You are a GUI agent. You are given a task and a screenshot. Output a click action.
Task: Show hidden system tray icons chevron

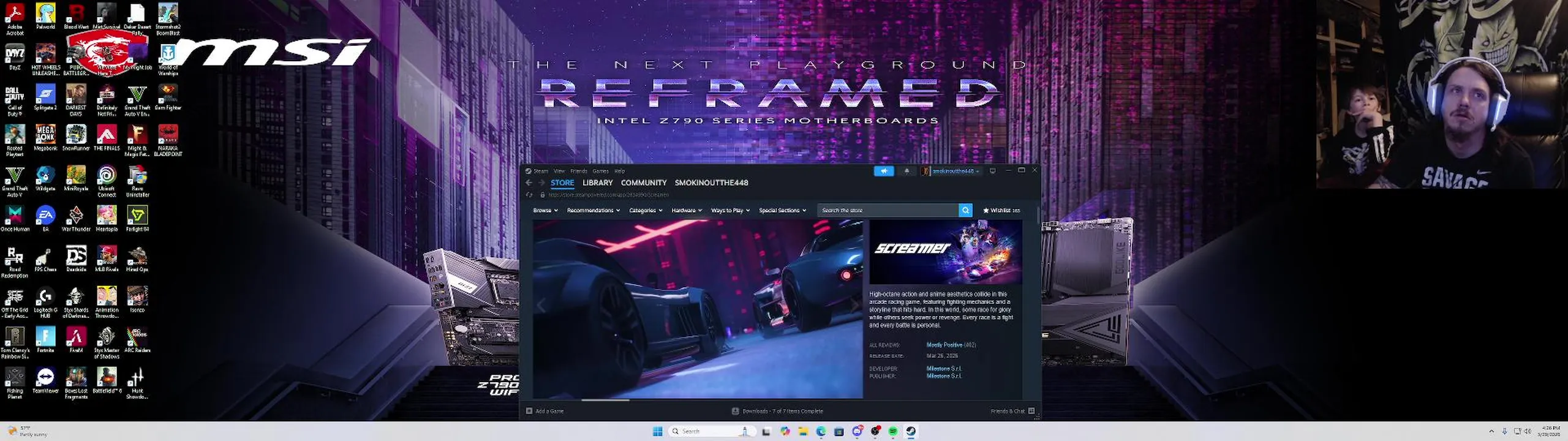pos(1491,431)
